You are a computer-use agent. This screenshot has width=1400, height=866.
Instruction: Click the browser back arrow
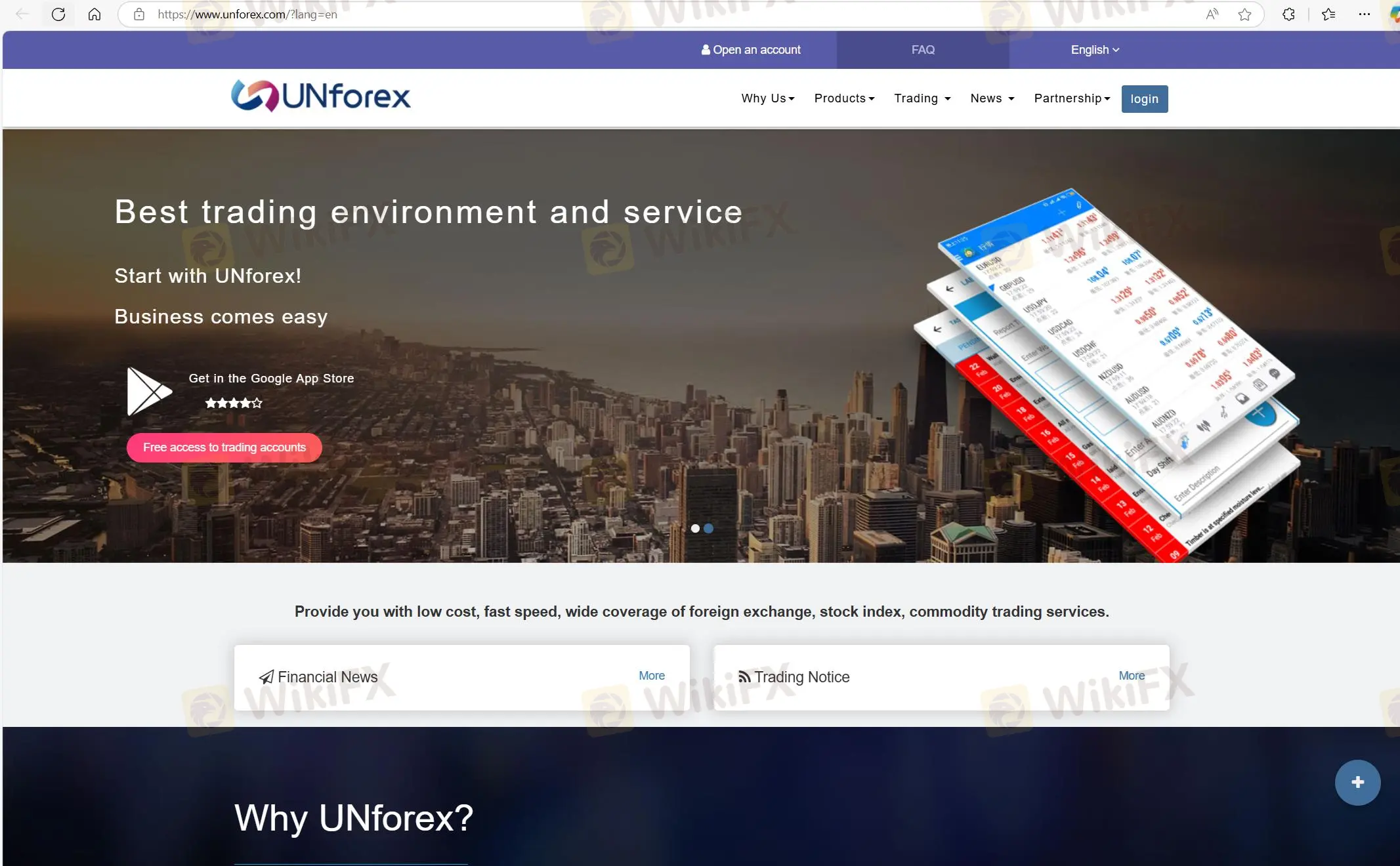tap(22, 14)
